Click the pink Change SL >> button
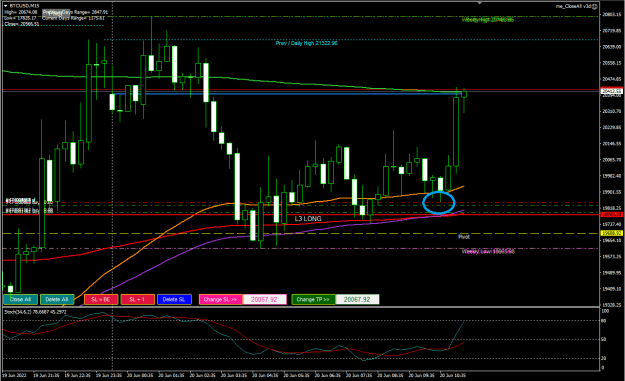Image resolution: width=625 pixels, height=381 pixels. point(220,299)
